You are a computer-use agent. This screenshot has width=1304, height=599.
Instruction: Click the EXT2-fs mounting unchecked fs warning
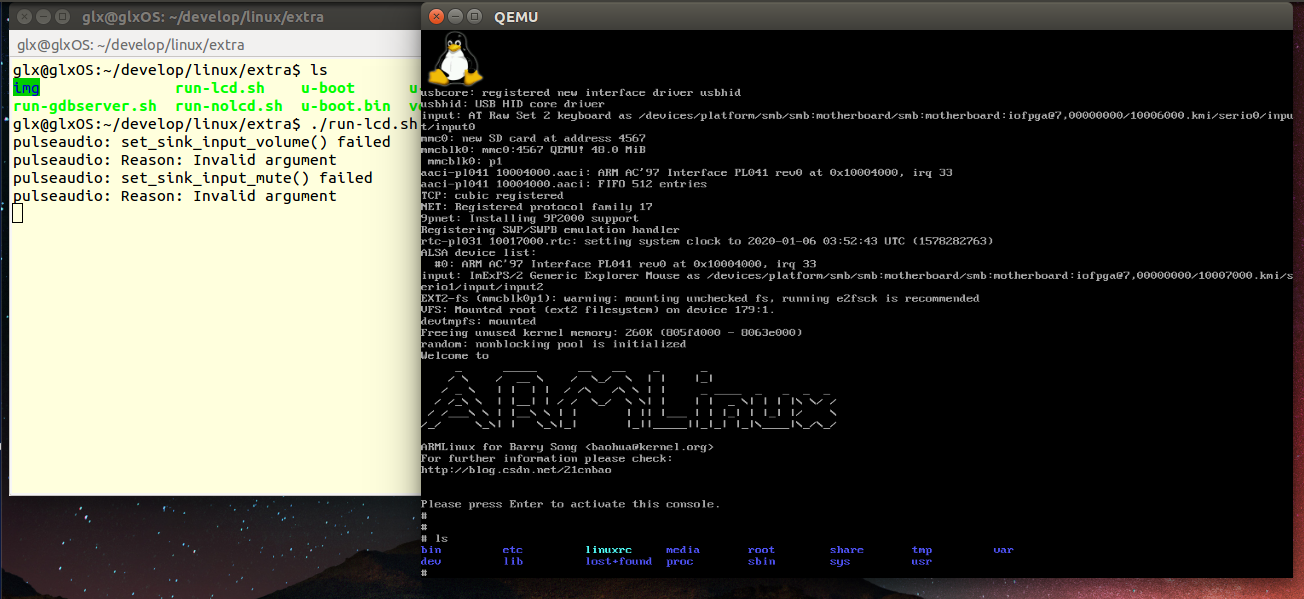pyautogui.click(x=700, y=298)
